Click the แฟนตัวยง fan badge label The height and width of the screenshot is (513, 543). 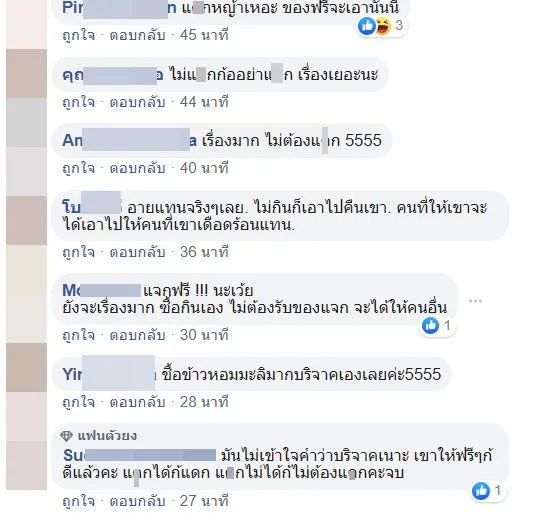coord(107,436)
